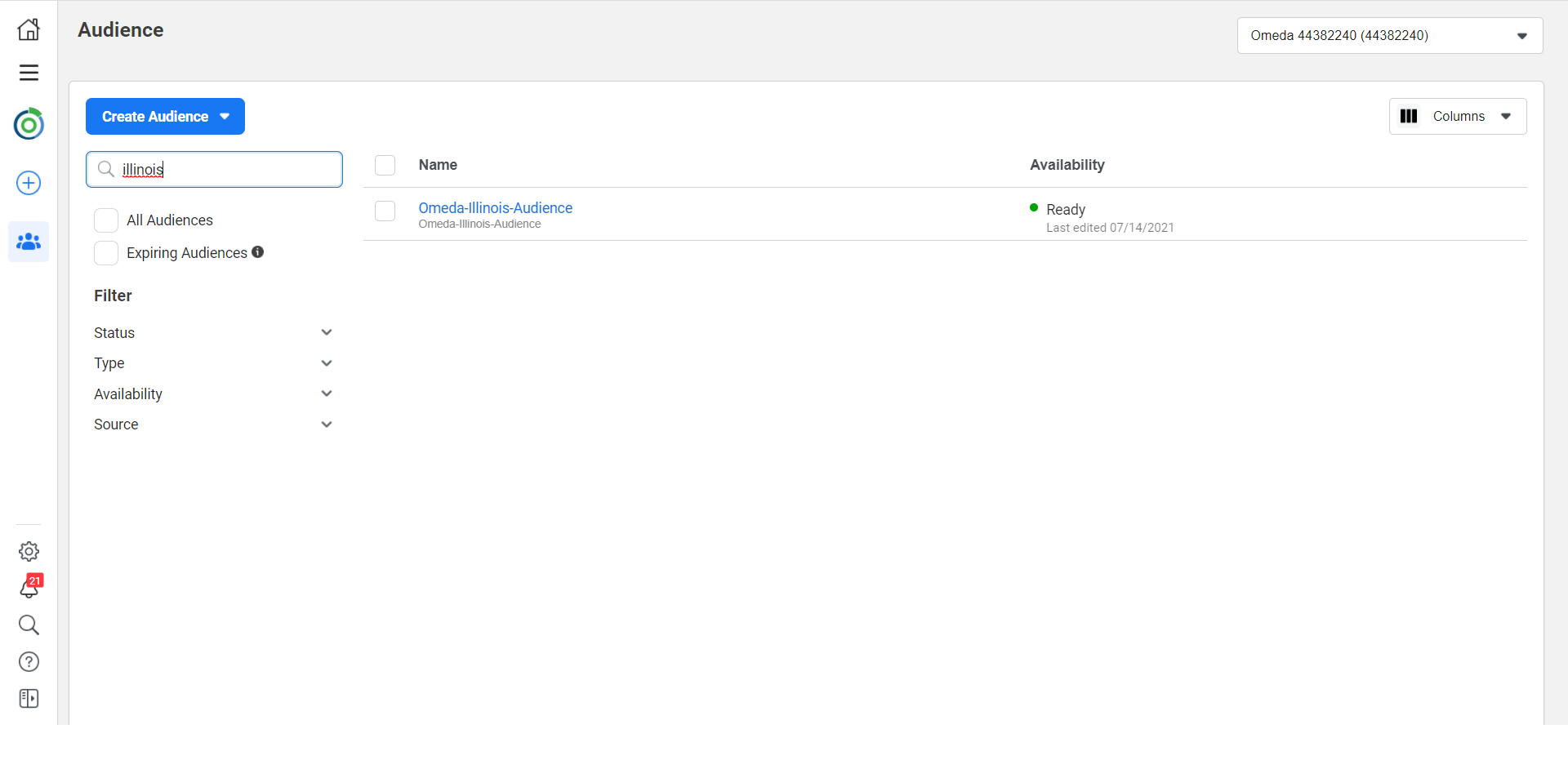The height and width of the screenshot is (769, 1568).
Task: Click the Create Audience button
Action: (x=165, y=117)
